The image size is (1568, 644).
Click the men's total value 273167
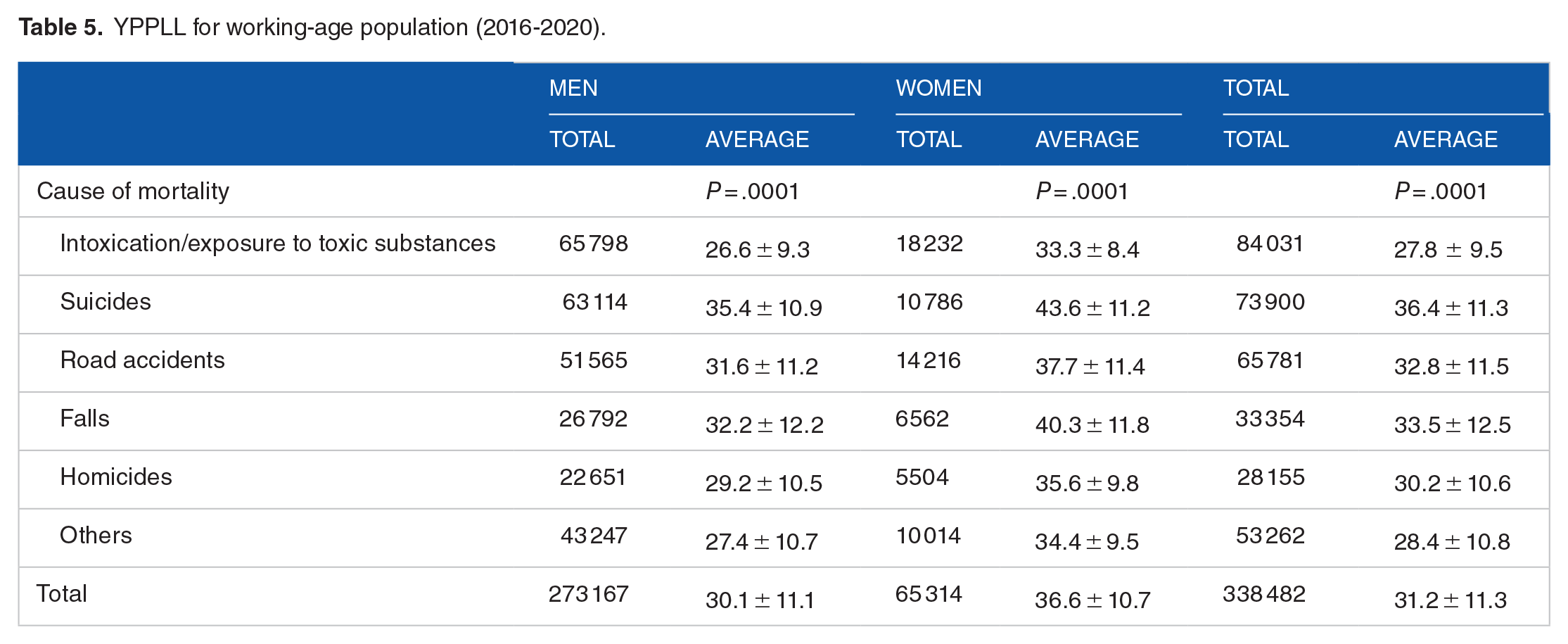pyautogui.click(x=588, y=594)
